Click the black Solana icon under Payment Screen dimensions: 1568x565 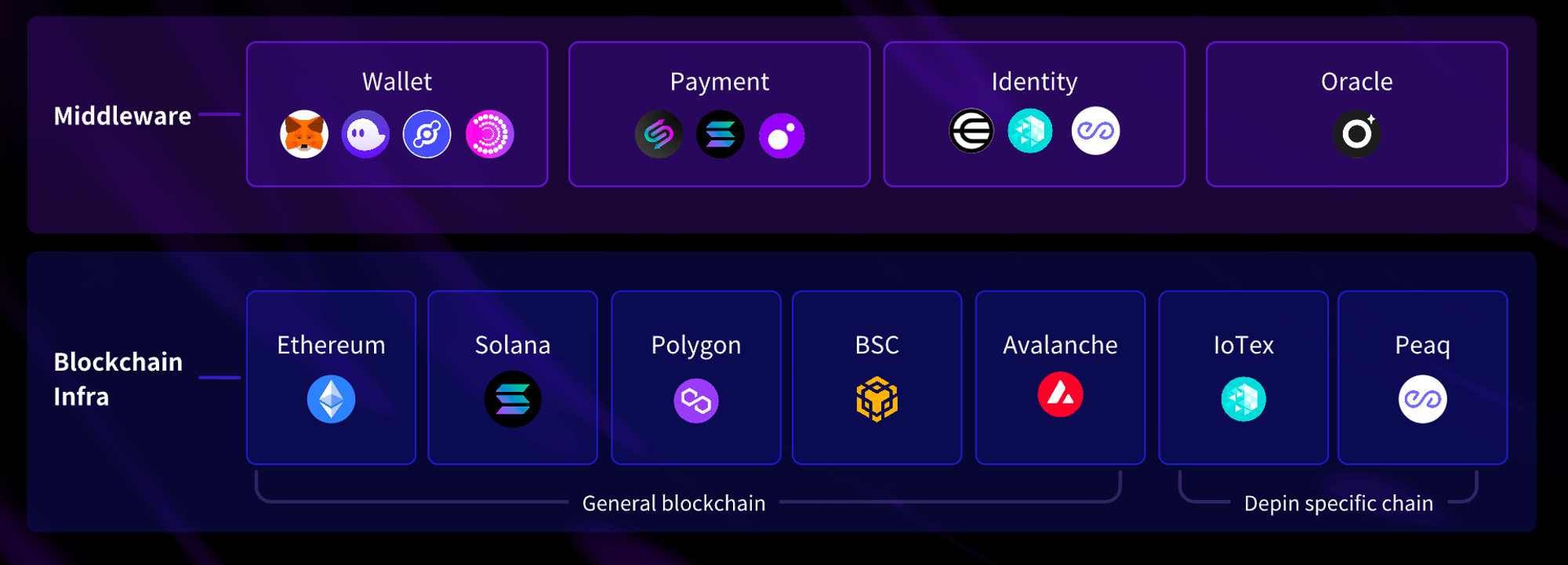tap(720, 135)
